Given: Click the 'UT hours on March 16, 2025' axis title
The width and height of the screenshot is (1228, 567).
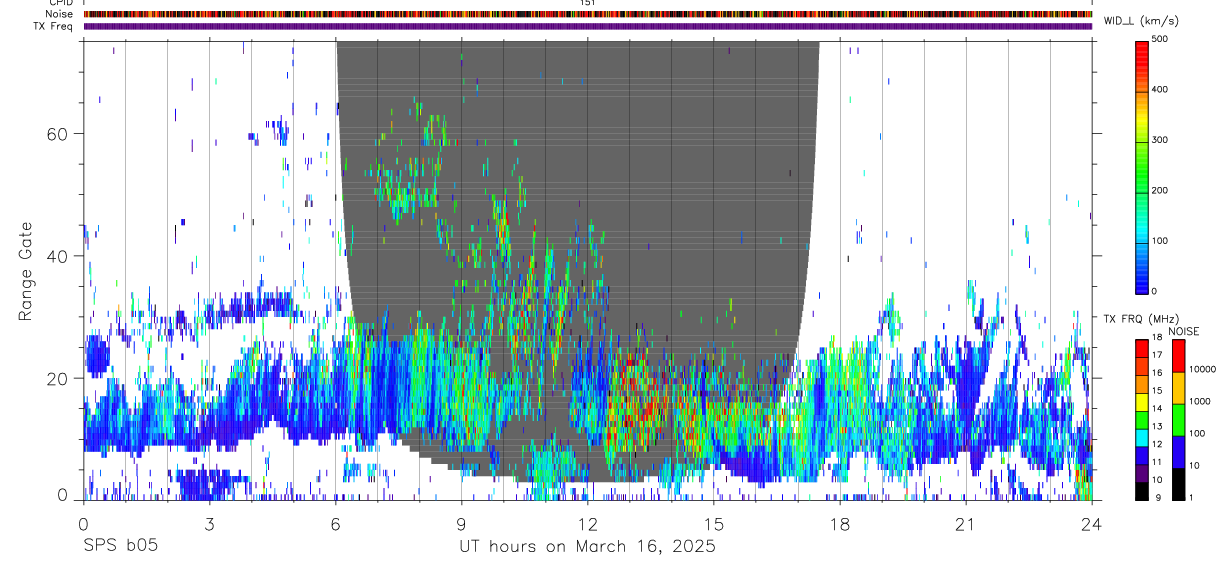Looking at the screenshot, I should click(587, 547).
